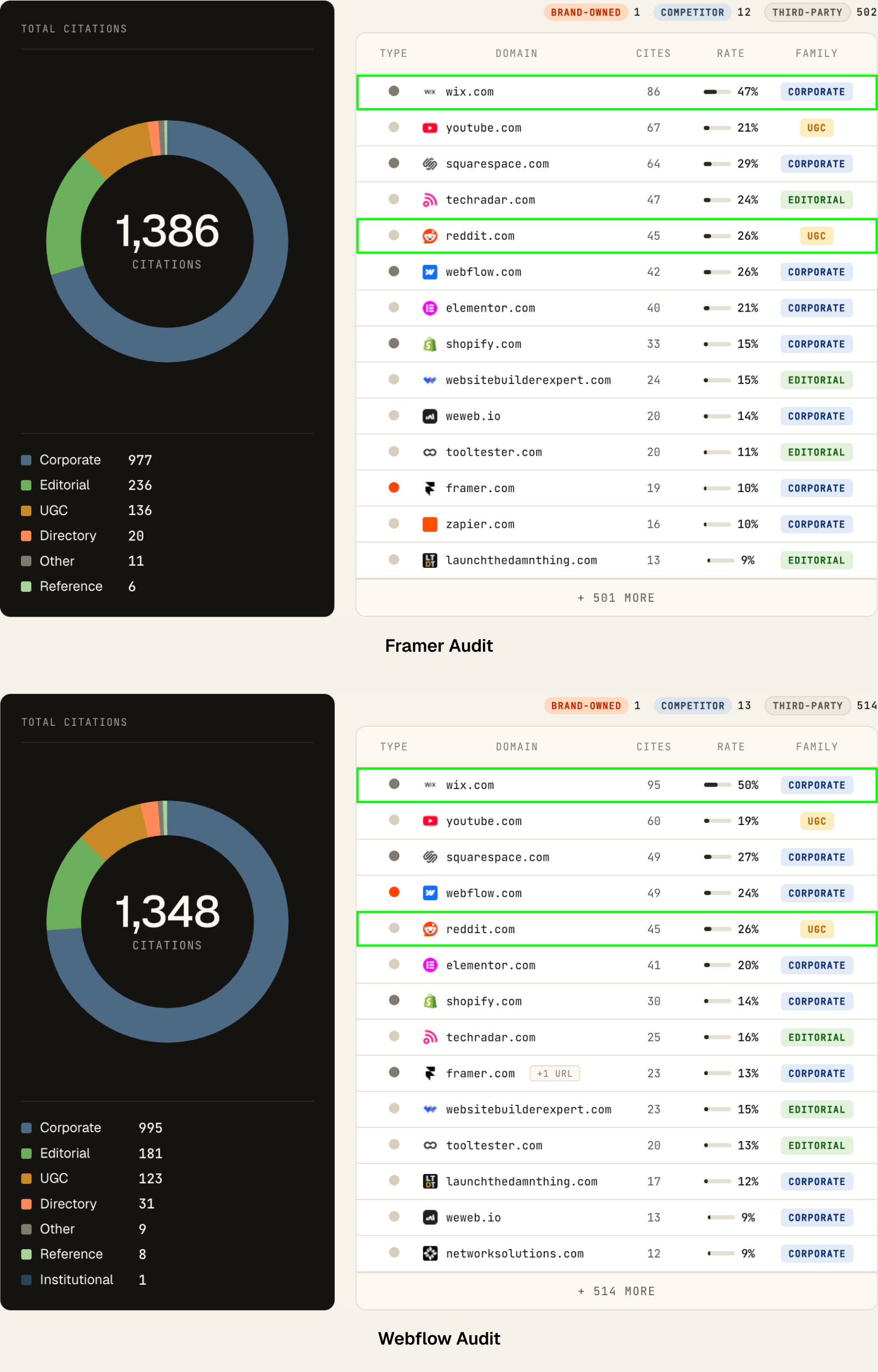Select THIRD-PARTY chip showing 514
The image size is (878, 1372).
tap(808, 705)
